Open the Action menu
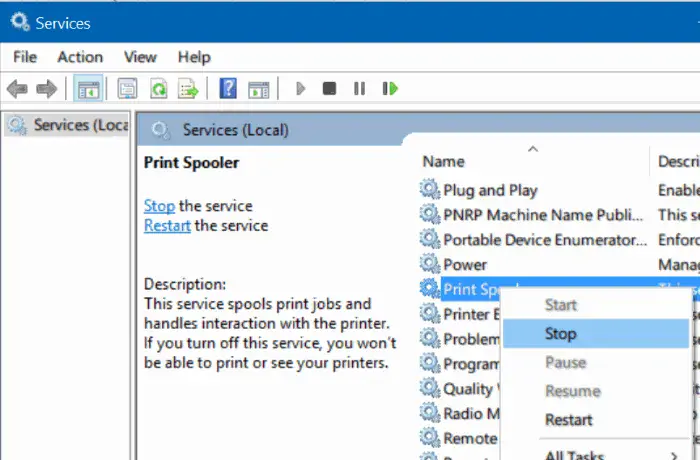This screenshot has width=700, height=460. [80, 57]
